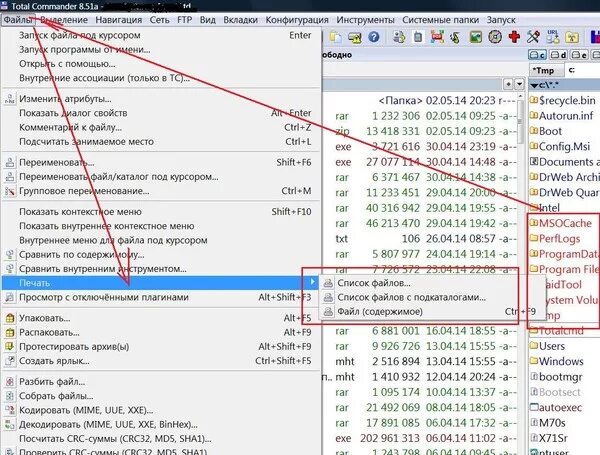Select Список файлов... in the print submenu
This screenshot has width=600, height=455.
point(432,283)
